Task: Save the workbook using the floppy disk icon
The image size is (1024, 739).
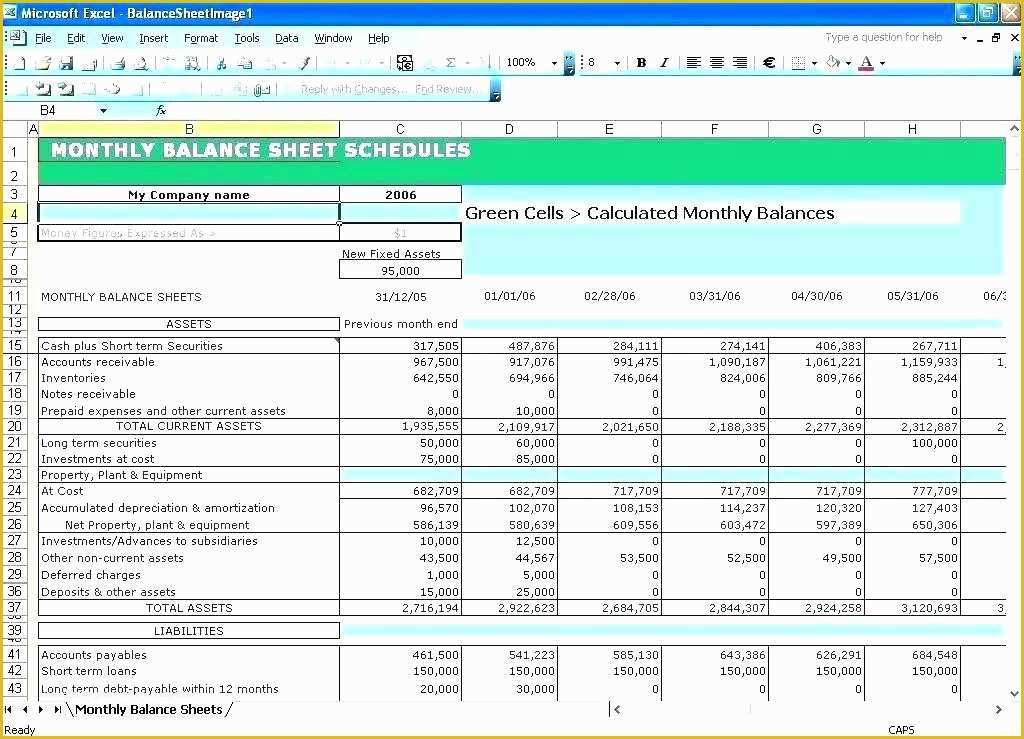Action: click(x=66, y=63)
